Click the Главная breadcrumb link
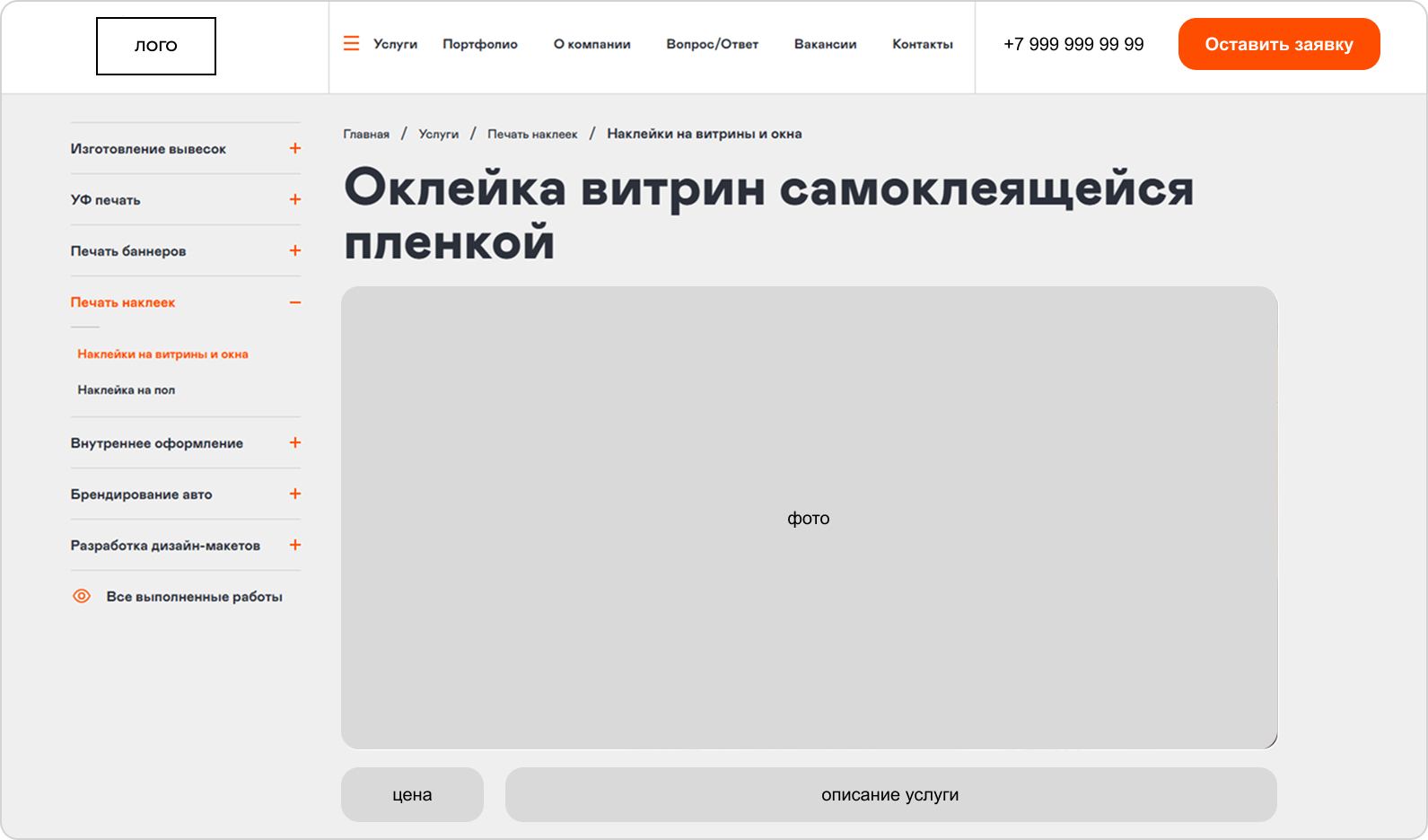The width and height of the screenshot is (1428, 840). (x=366, y=134)
